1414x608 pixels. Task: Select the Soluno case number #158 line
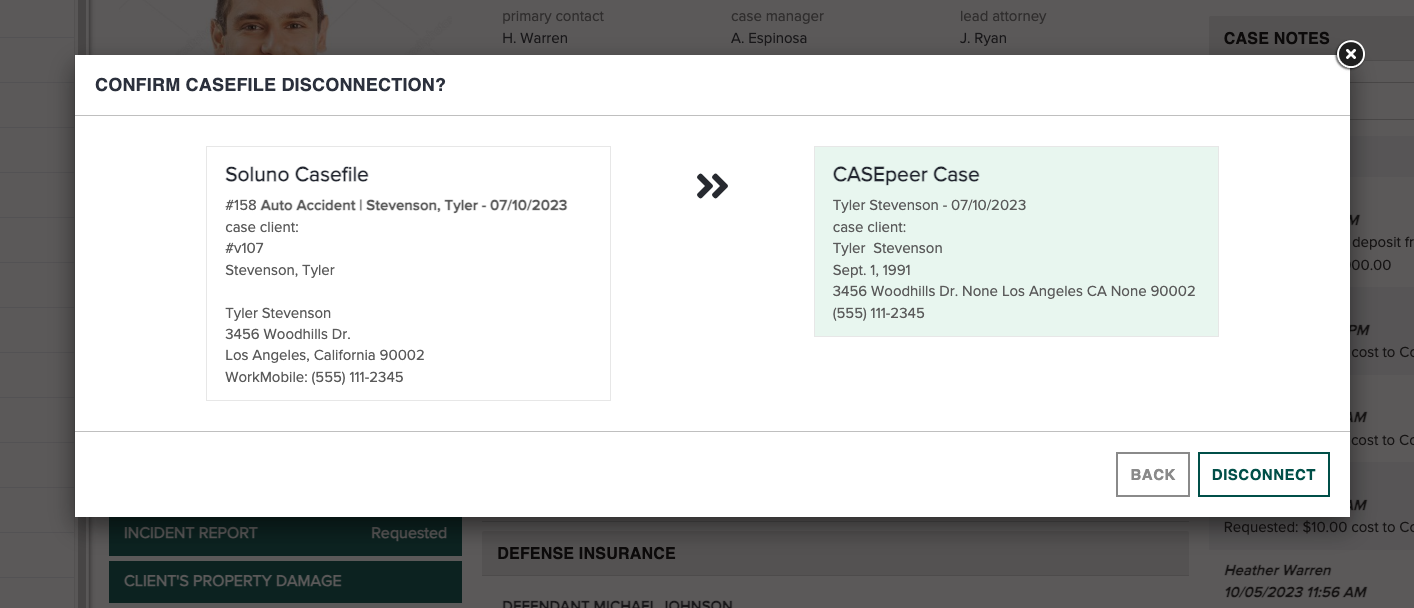point(396,205)
